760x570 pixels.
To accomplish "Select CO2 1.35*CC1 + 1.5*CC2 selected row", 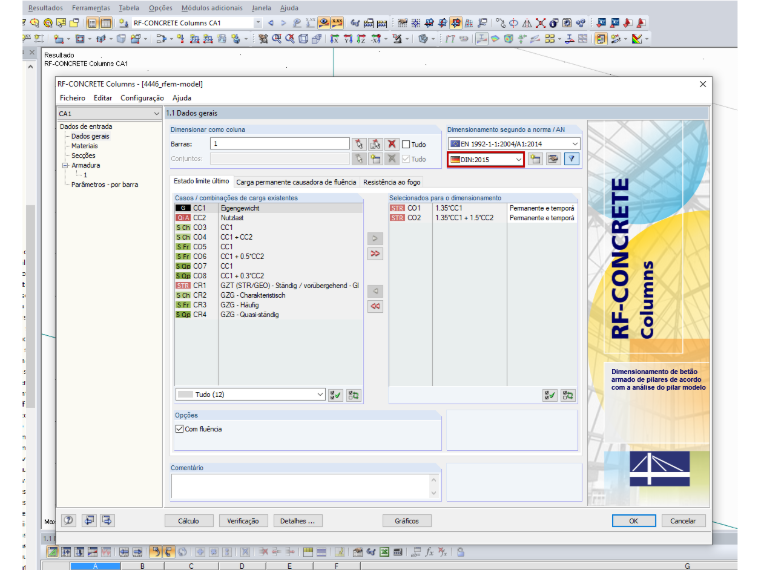I will [483, 218].
